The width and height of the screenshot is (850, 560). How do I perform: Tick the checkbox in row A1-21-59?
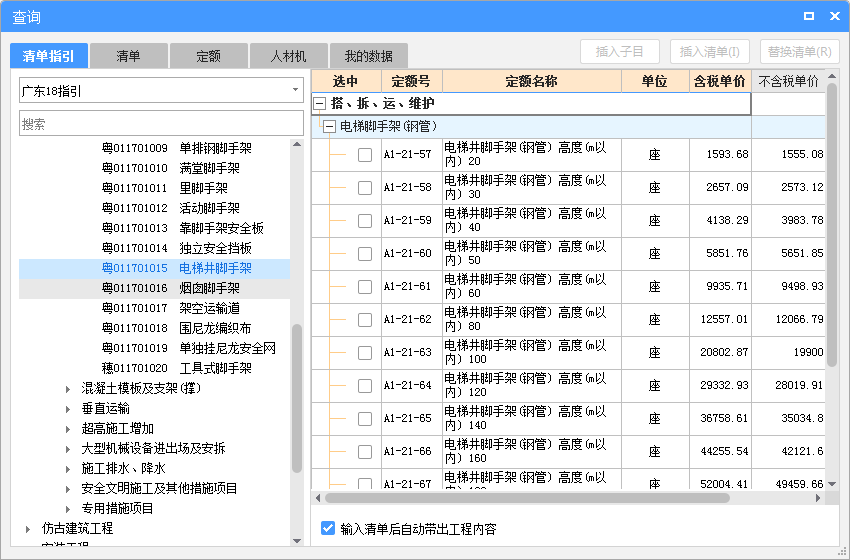pos(365,221)
